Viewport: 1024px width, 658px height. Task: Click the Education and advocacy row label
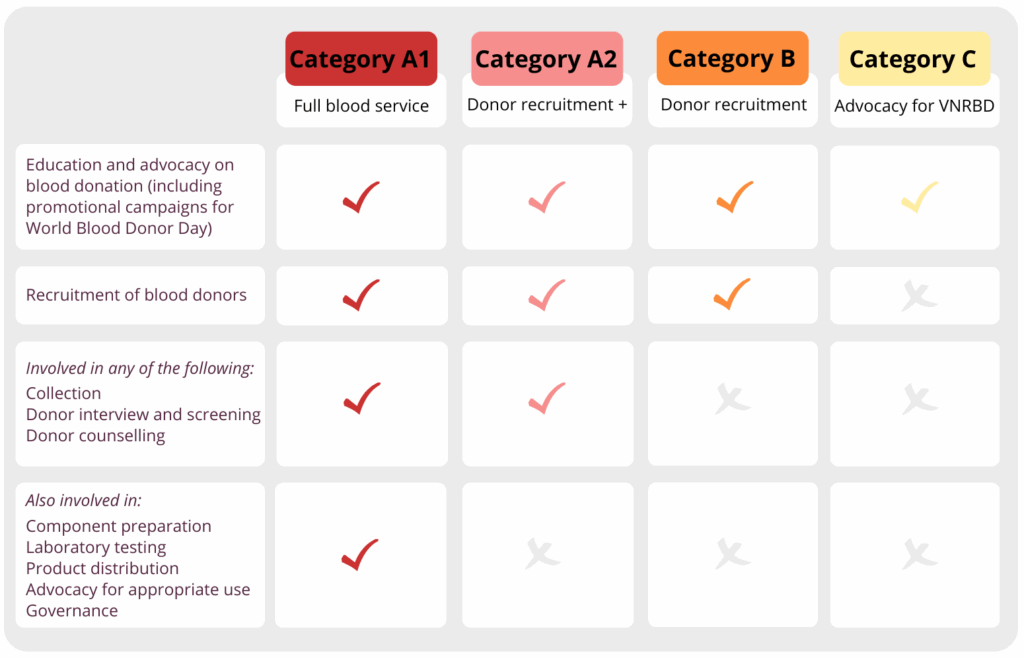130,196
